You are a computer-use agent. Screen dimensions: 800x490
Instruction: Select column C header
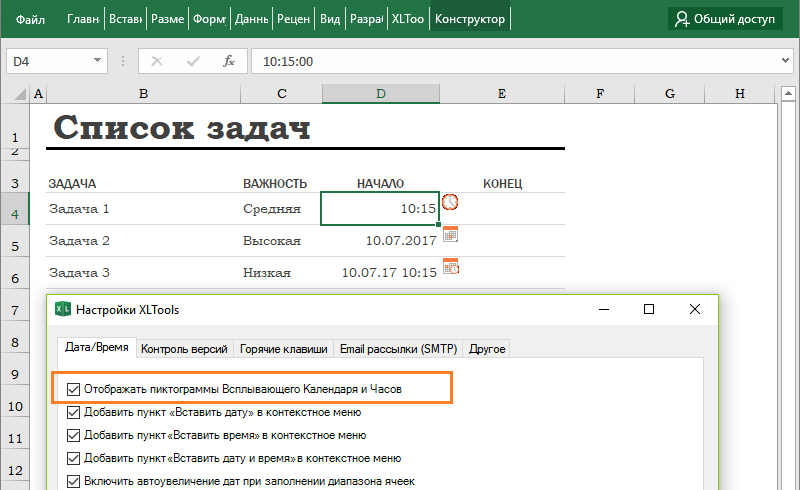pos(282,93)
